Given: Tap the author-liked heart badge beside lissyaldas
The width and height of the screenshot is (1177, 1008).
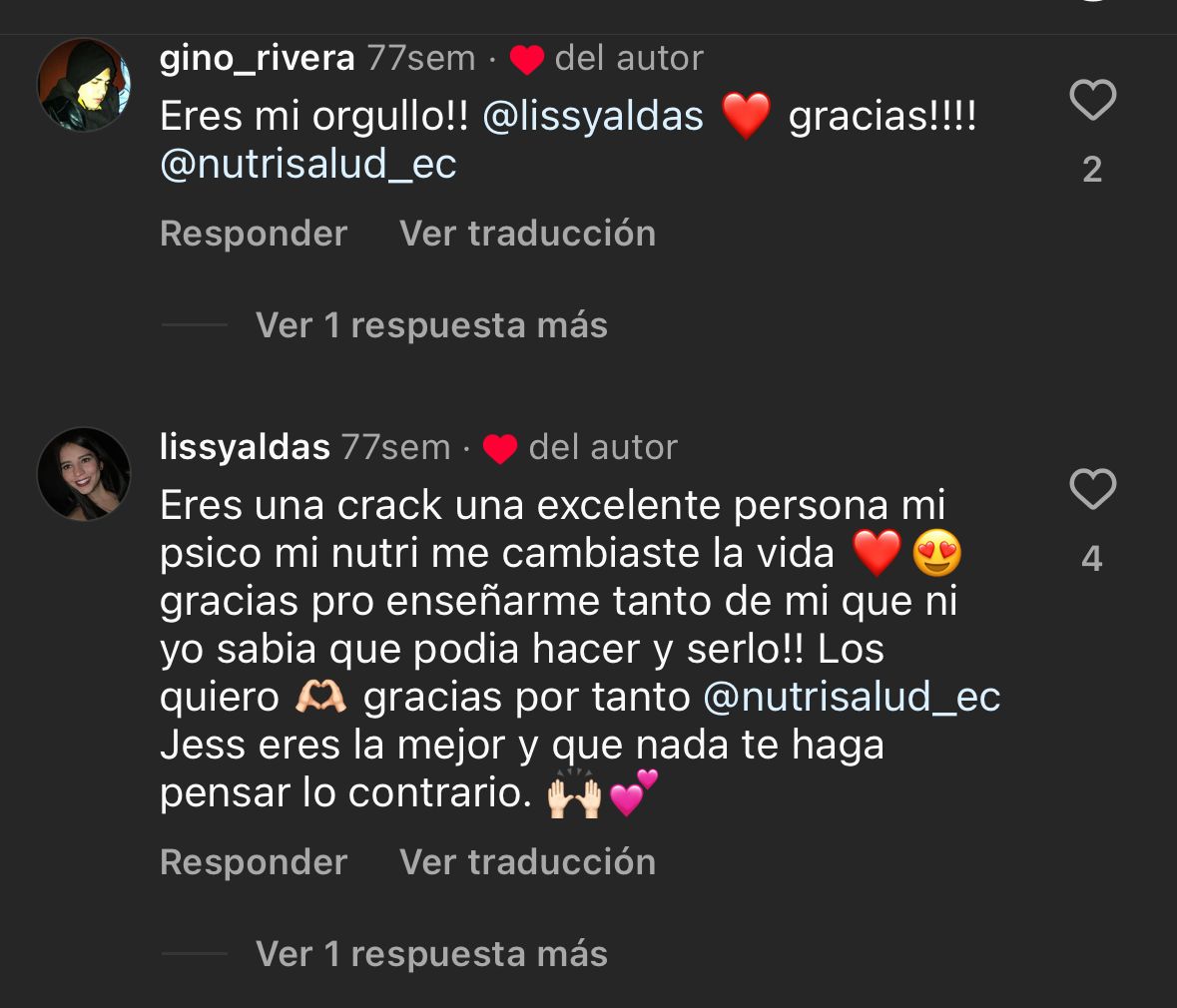Looking at the screenshot, I should [500, 450].
